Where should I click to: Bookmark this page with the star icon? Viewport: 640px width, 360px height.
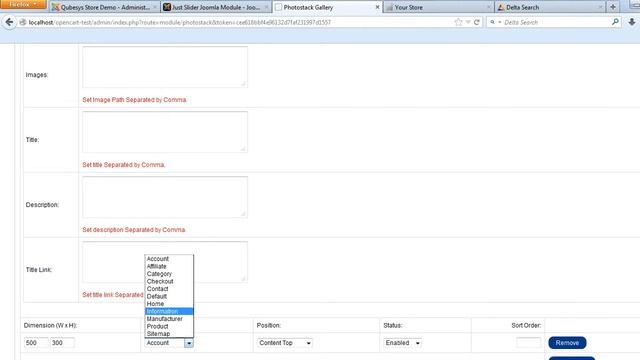point(458,22)
